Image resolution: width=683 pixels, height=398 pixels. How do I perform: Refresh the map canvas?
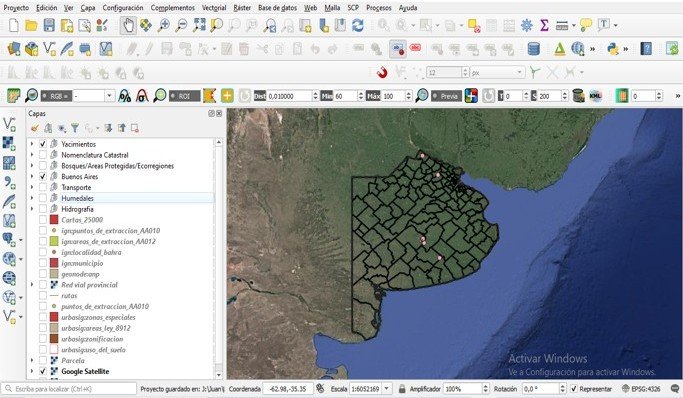click(x=358, y=25)
